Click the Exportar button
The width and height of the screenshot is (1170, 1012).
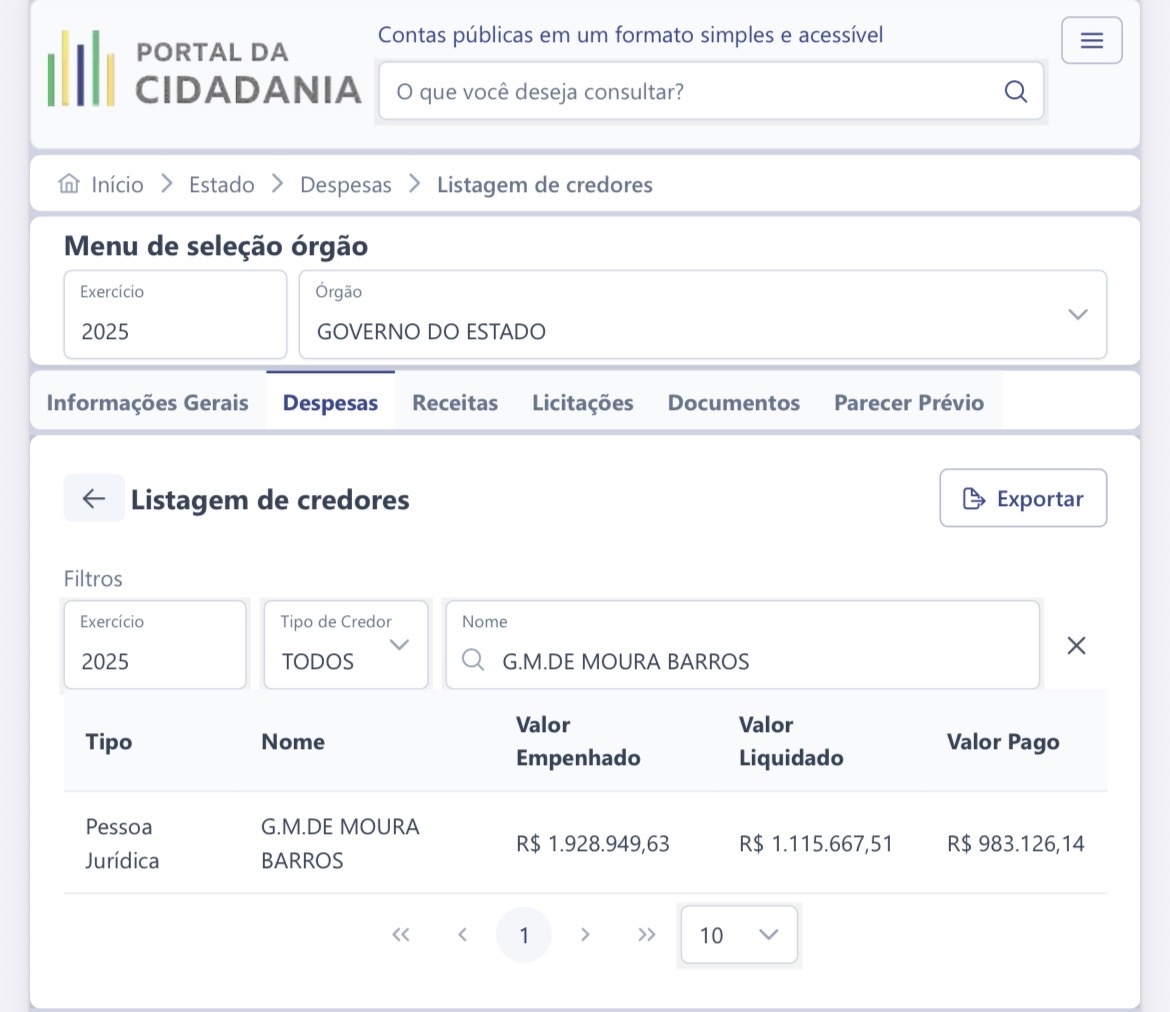click(1023, 498)
